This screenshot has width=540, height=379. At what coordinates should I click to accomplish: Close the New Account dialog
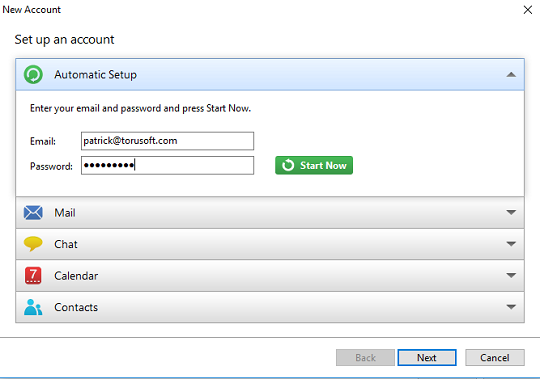(528, 10)
